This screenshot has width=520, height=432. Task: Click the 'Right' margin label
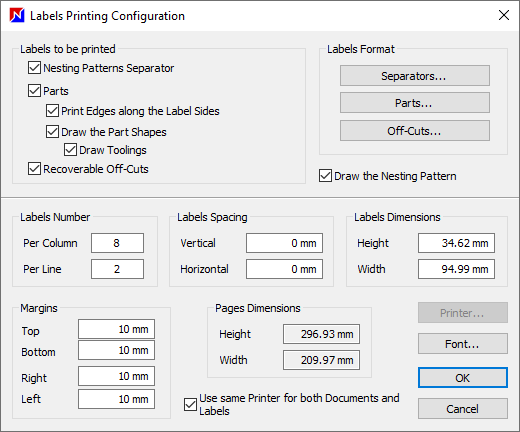pos(34,378)
